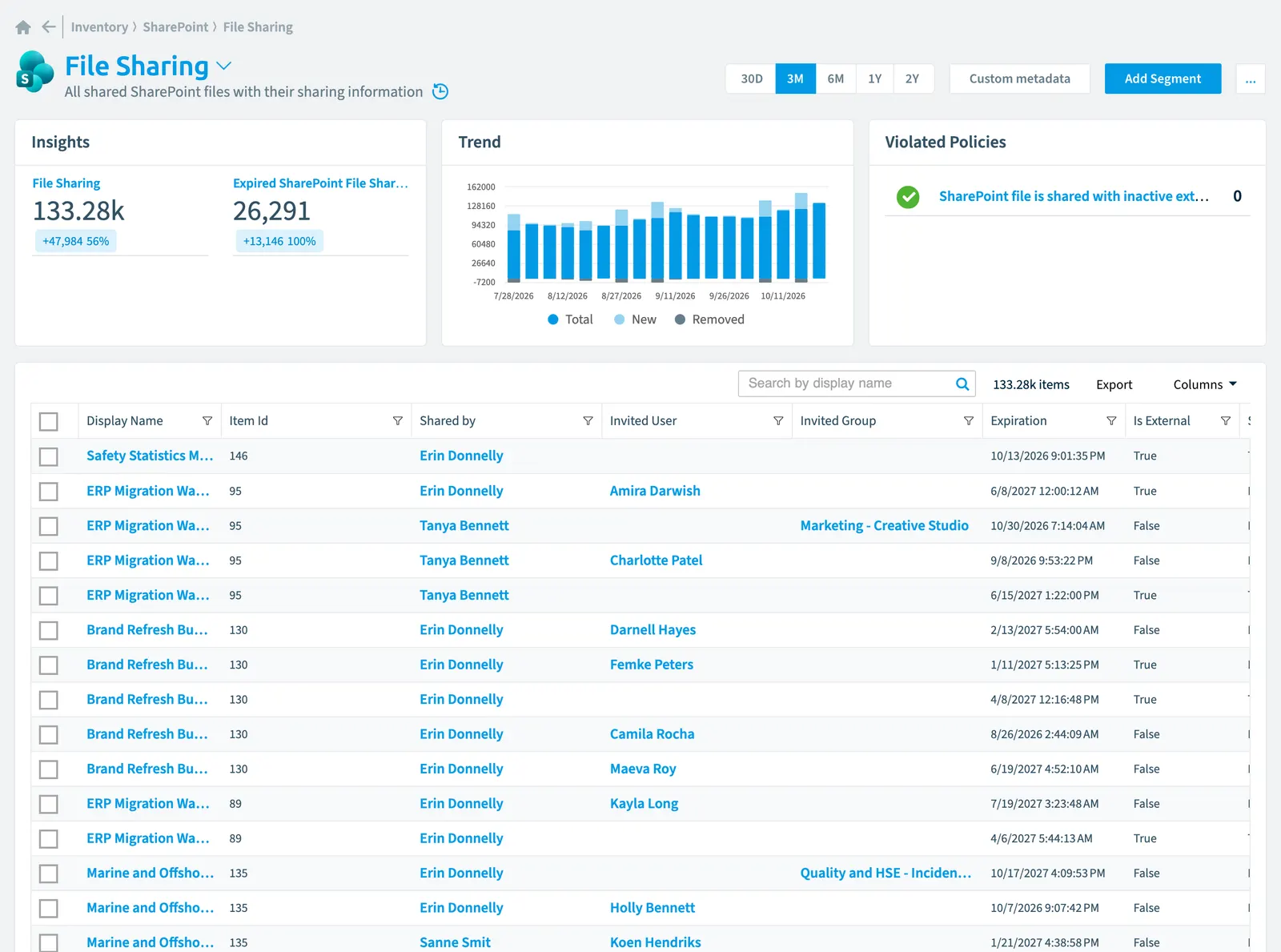The height and width of the screenshot is (952, 1281).
Task: Open Custom metadata
Action: [x=1019, y=79]
